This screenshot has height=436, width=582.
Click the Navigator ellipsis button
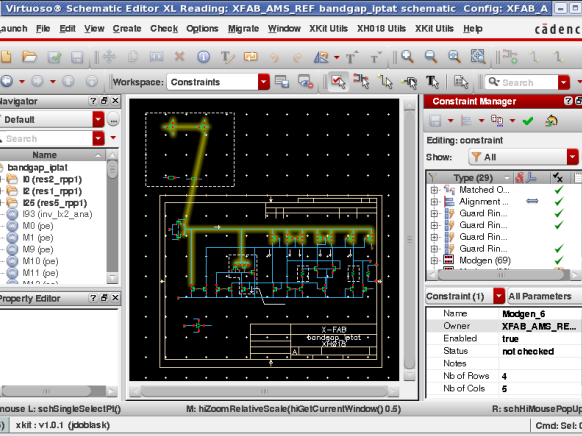pyautogui.click(x=113, y=120)
